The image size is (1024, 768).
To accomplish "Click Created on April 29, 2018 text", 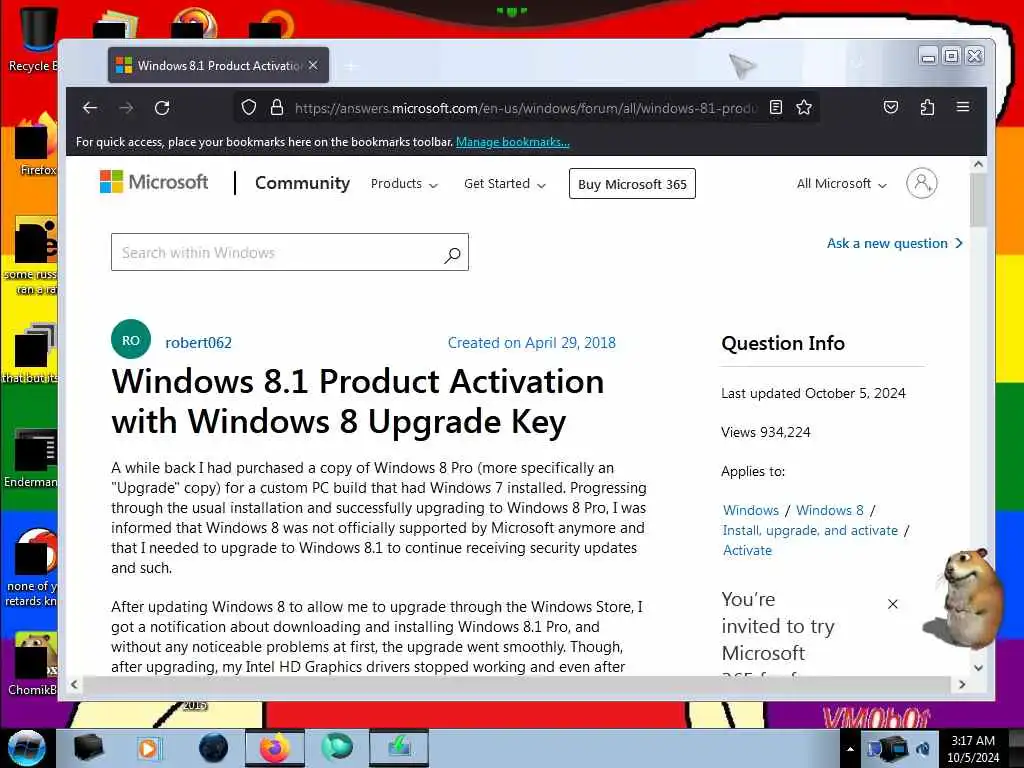I will click(532, 342).
